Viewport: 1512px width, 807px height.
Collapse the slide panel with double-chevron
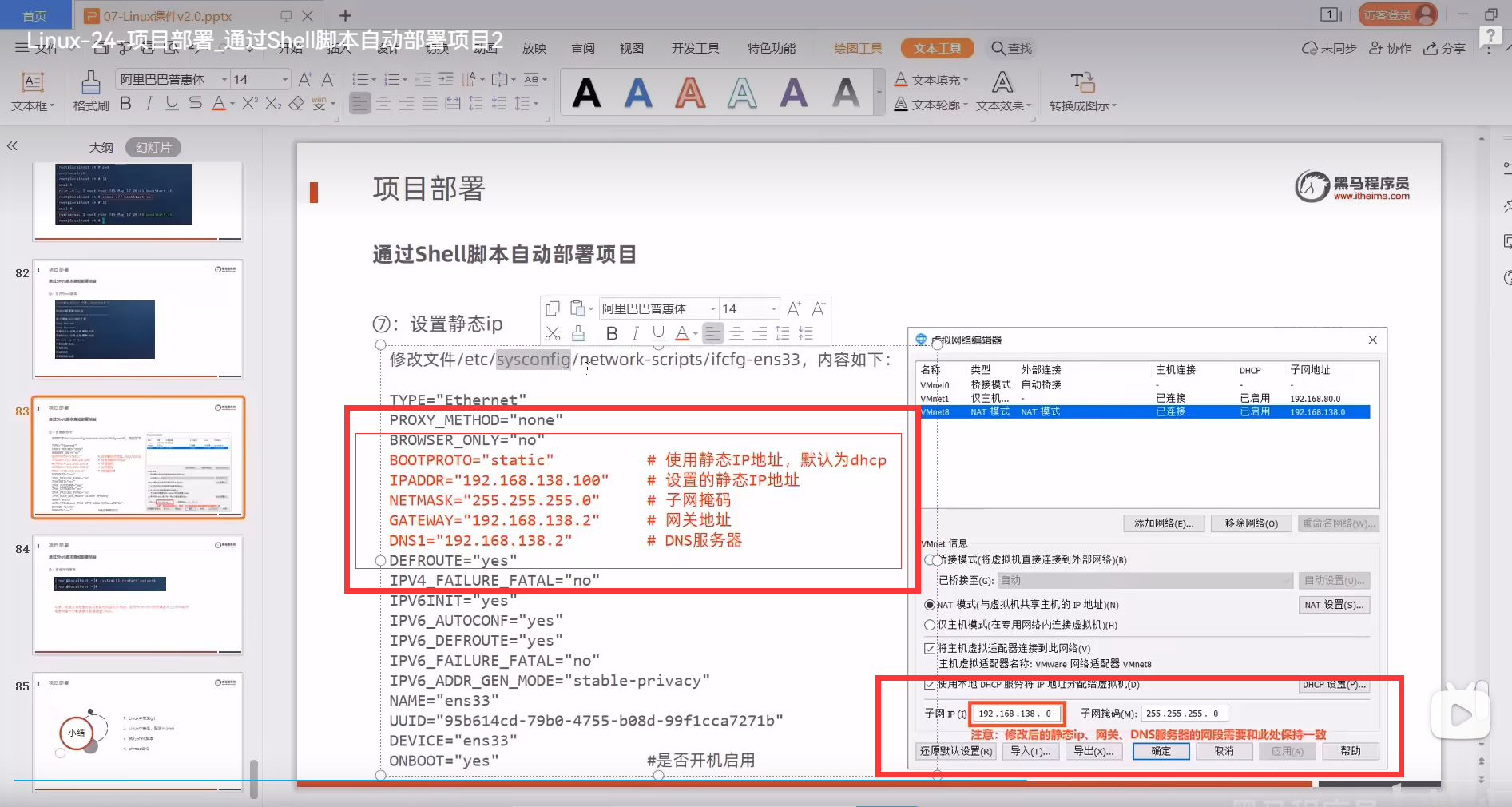tap(12, 146)
